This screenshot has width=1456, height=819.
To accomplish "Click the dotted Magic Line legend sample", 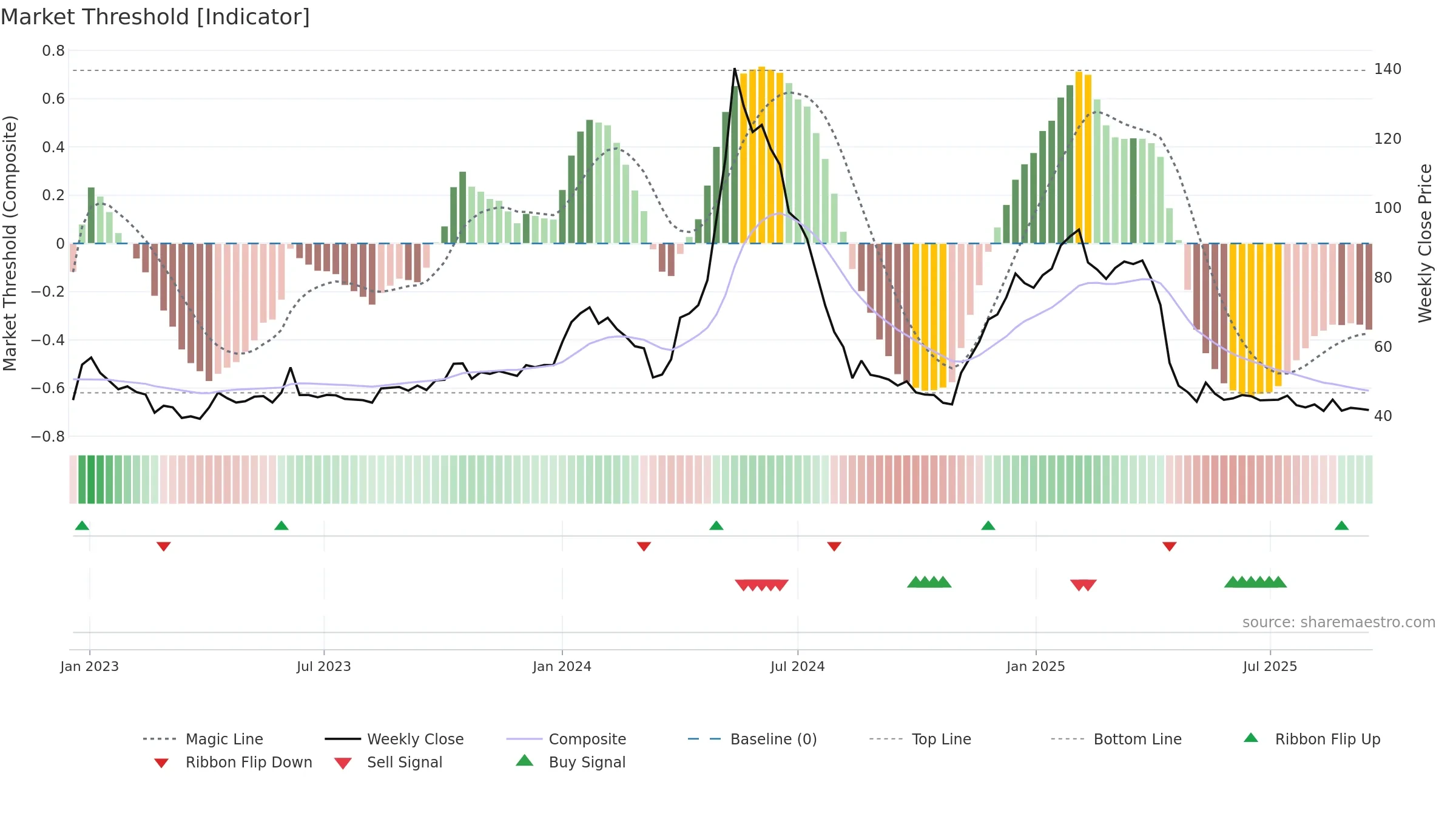I will 160,739.
